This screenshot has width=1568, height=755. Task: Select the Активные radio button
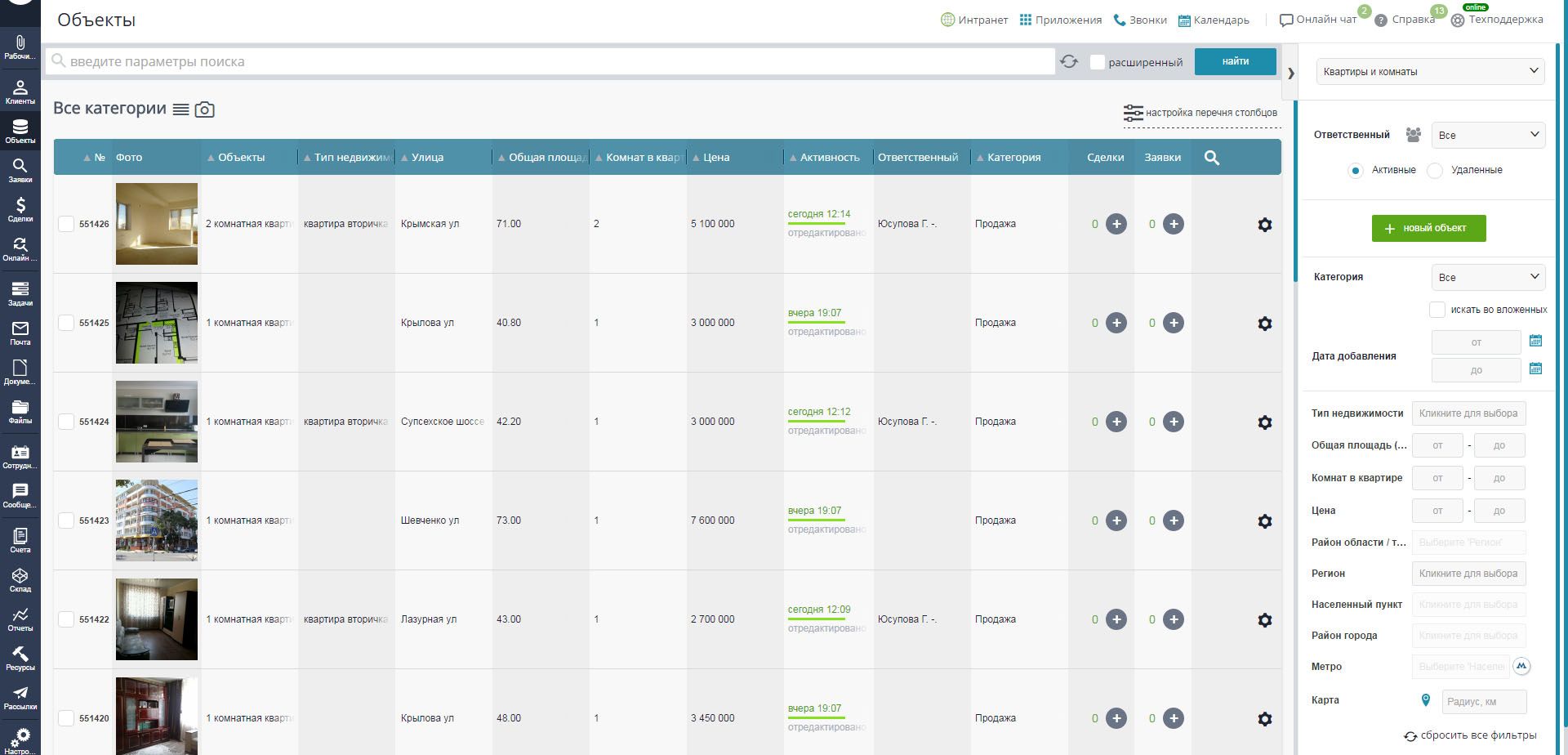(1356, 171)
